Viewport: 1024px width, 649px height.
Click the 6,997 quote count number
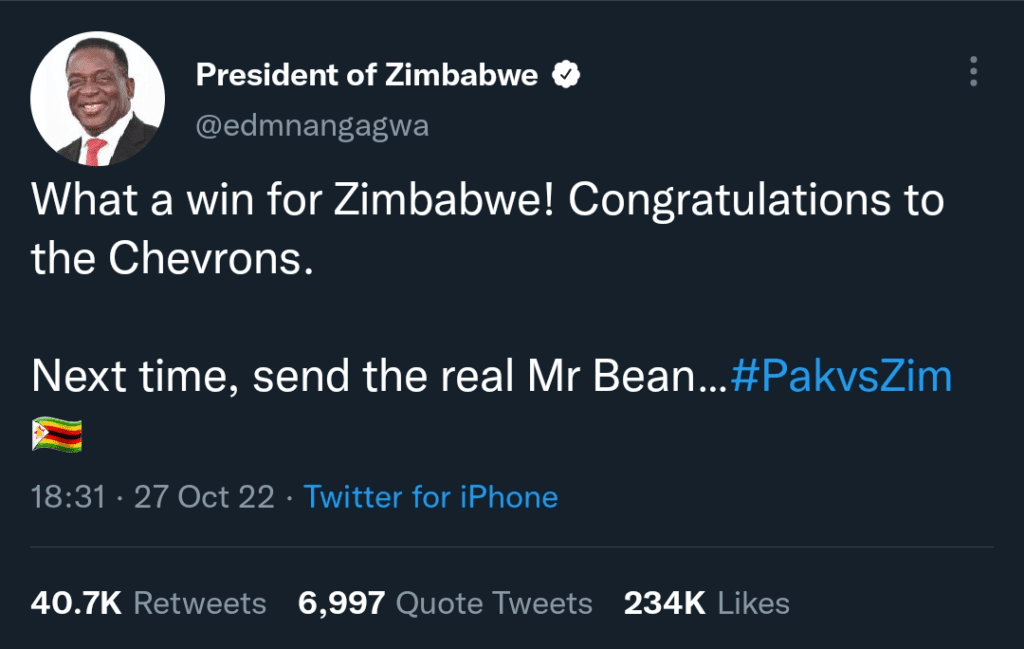tap(341, 603)
